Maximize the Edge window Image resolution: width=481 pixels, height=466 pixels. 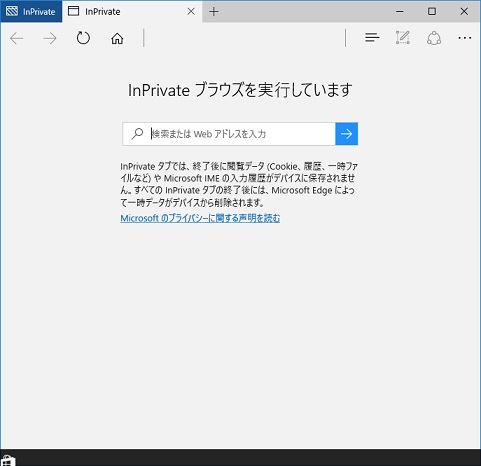[432, 12]
